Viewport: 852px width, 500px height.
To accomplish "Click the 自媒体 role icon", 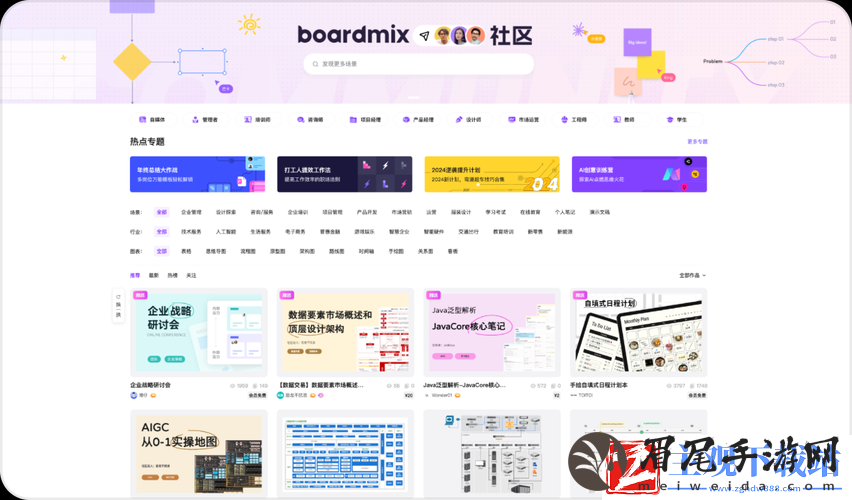I will [x=142, y=120].
